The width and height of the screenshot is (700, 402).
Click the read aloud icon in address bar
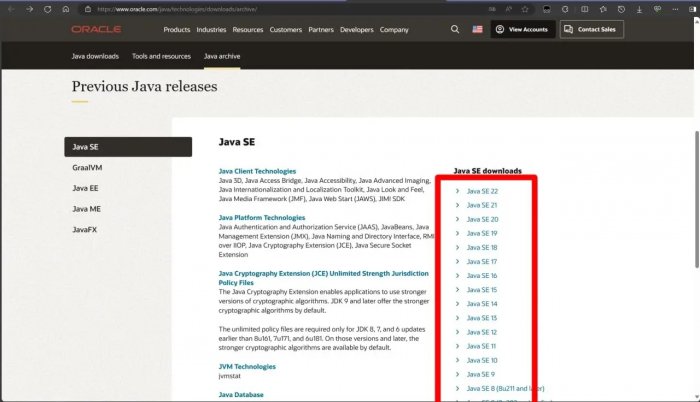508,9
